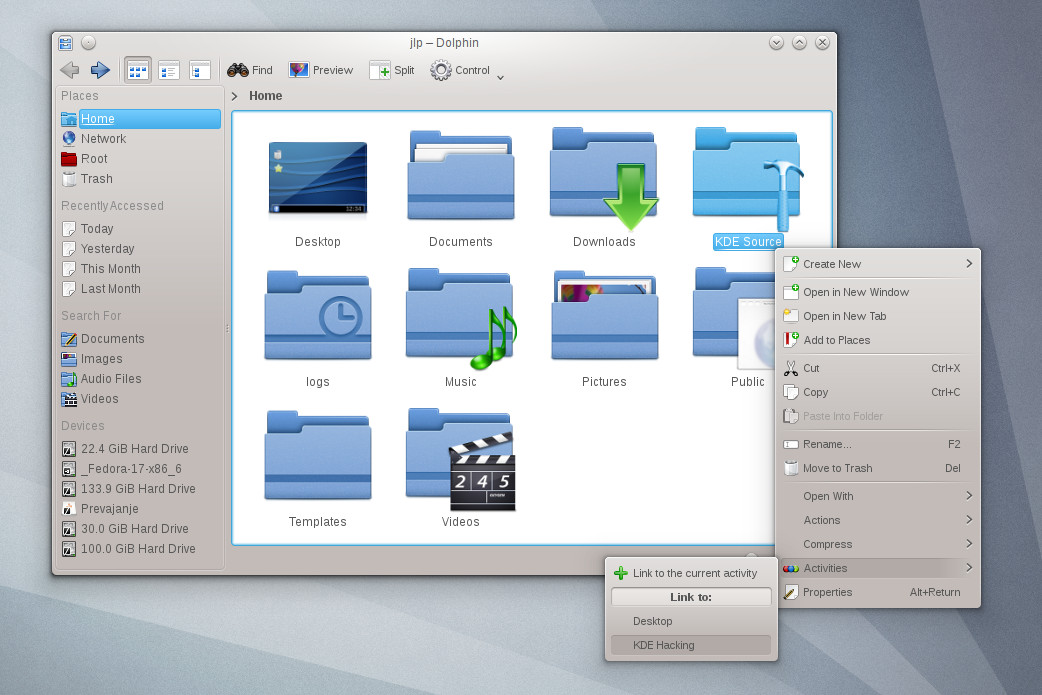Expand Compress submenu
This screenshot has height=695, width=1042.
pos(878,544)
